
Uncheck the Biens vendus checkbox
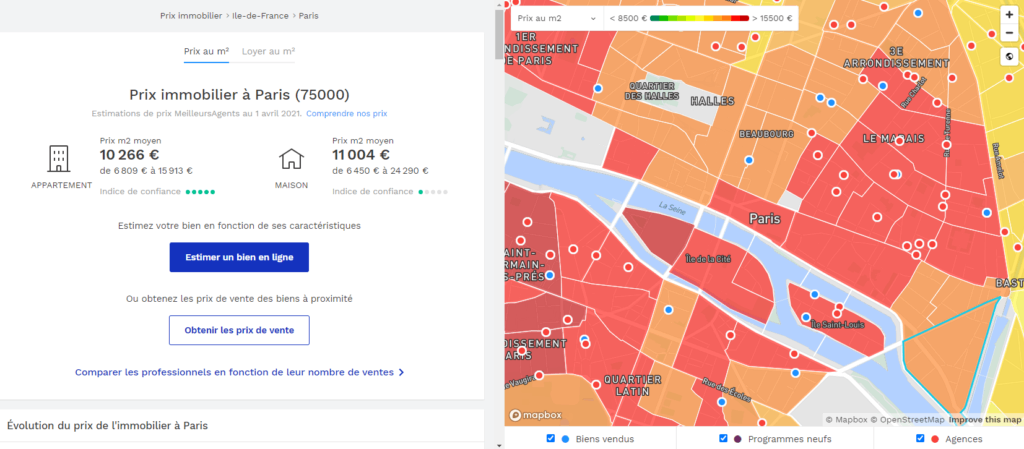[x=551, y=439]
